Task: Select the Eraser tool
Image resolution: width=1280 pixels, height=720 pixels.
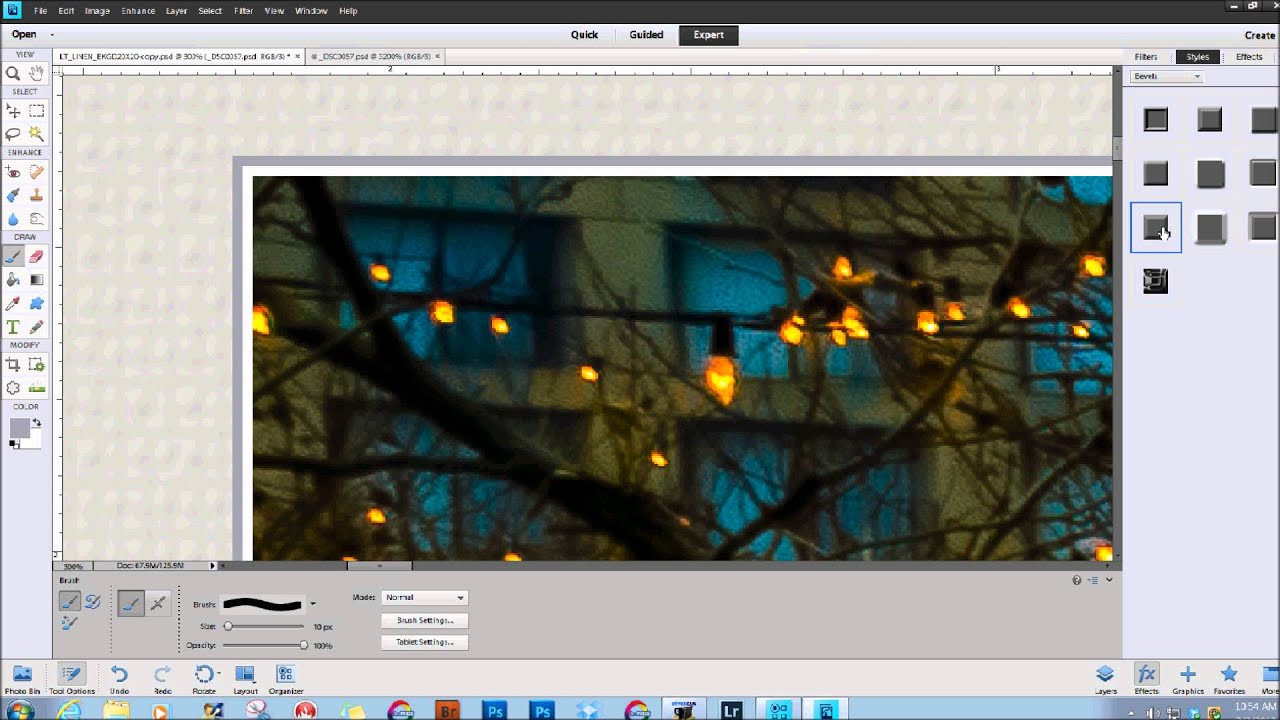Action: (x=36, y=257)
